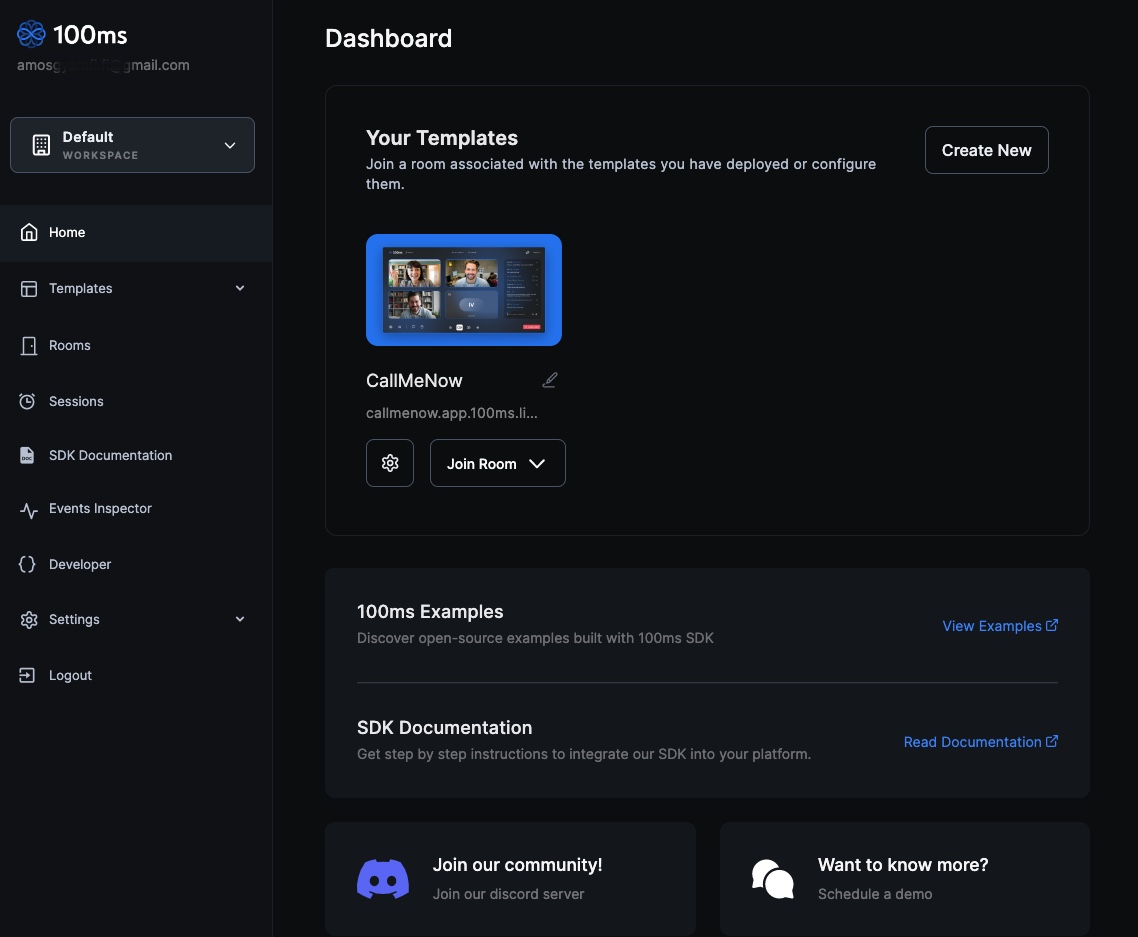Click the Developer curly braces icon
This screenshot has height=937, width=1138.
28,564
